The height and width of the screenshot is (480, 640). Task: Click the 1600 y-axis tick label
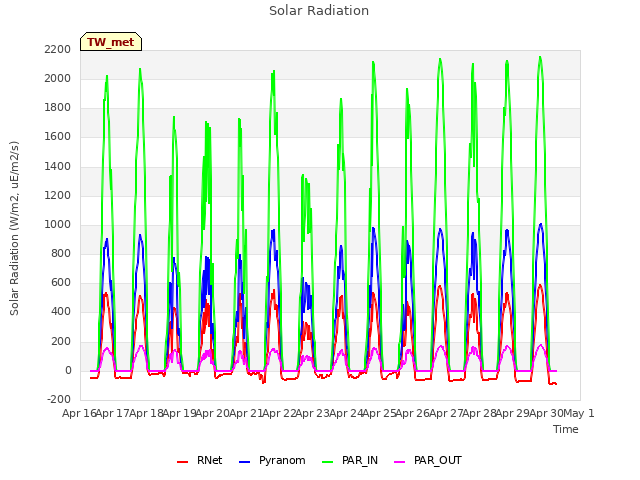[x=58, y=137]
